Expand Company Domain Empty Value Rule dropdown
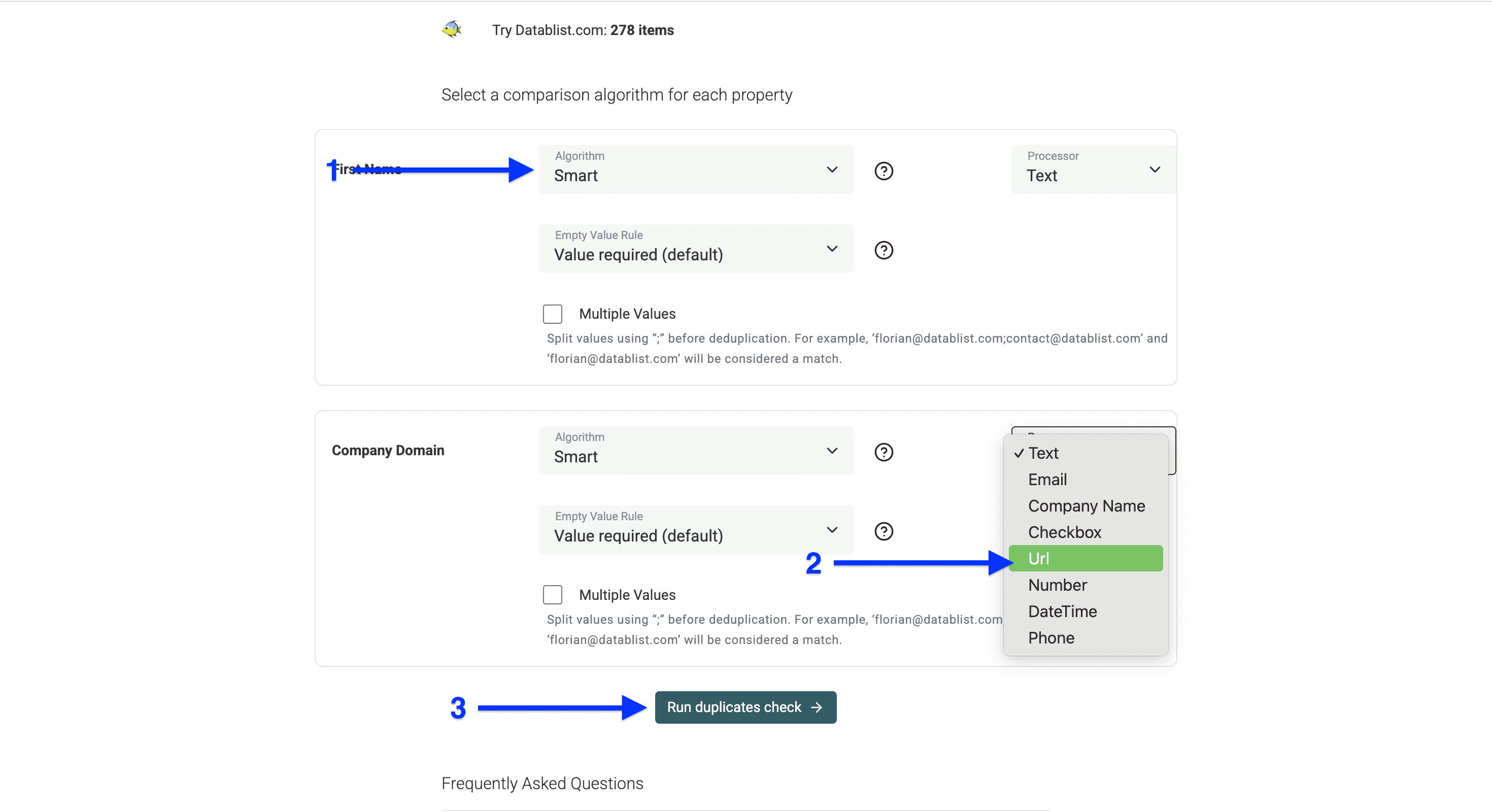Screen dimensions: 1492x812 695,530
